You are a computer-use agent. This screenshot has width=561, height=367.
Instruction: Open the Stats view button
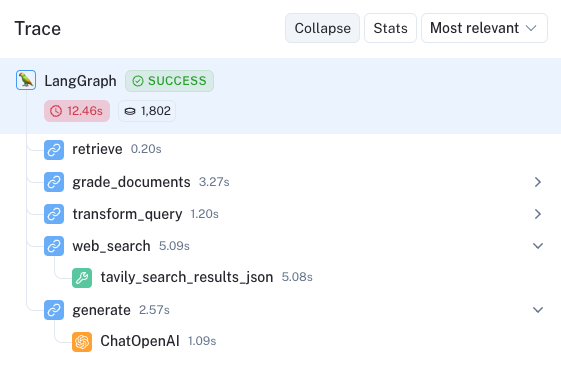tap(390, 28)
